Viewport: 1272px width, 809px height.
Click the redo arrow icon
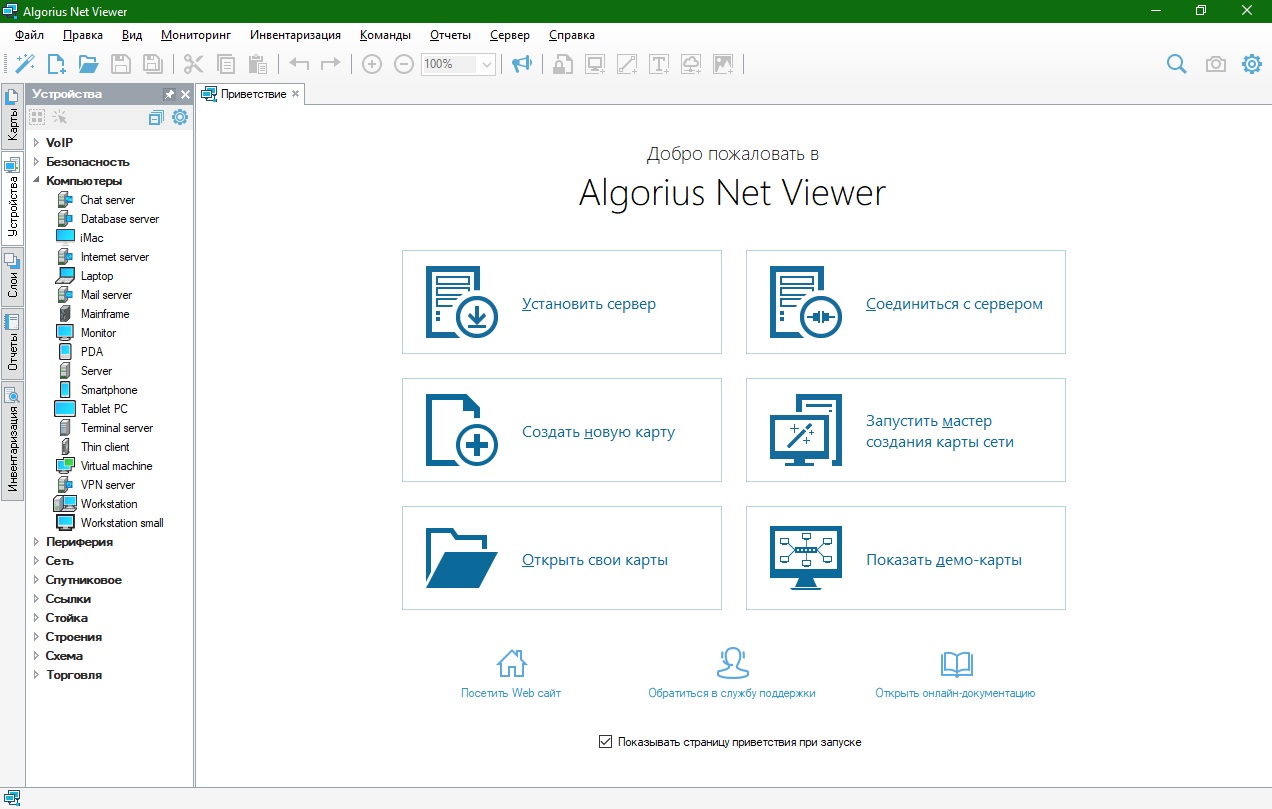click(x=331, y=64)
